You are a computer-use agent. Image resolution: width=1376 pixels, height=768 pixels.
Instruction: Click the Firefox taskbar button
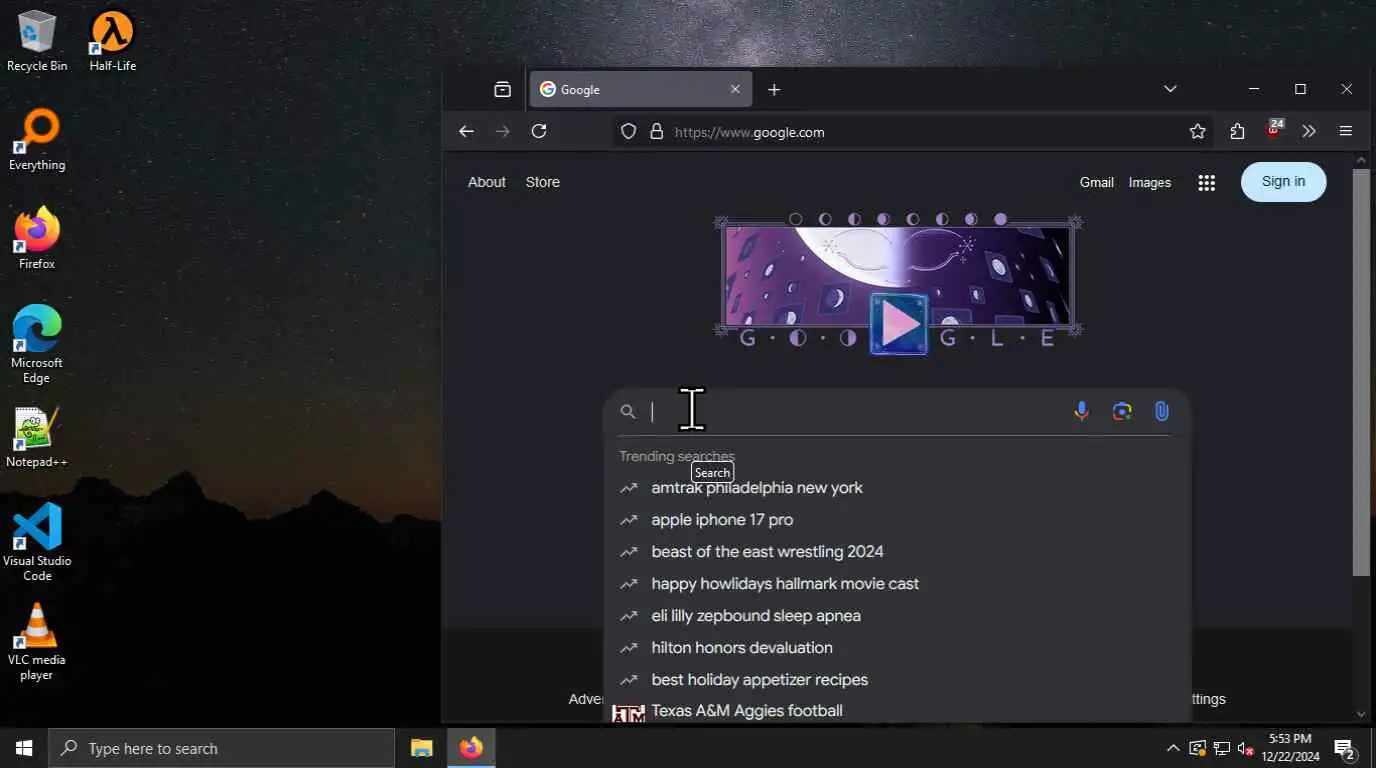point(471,748)
